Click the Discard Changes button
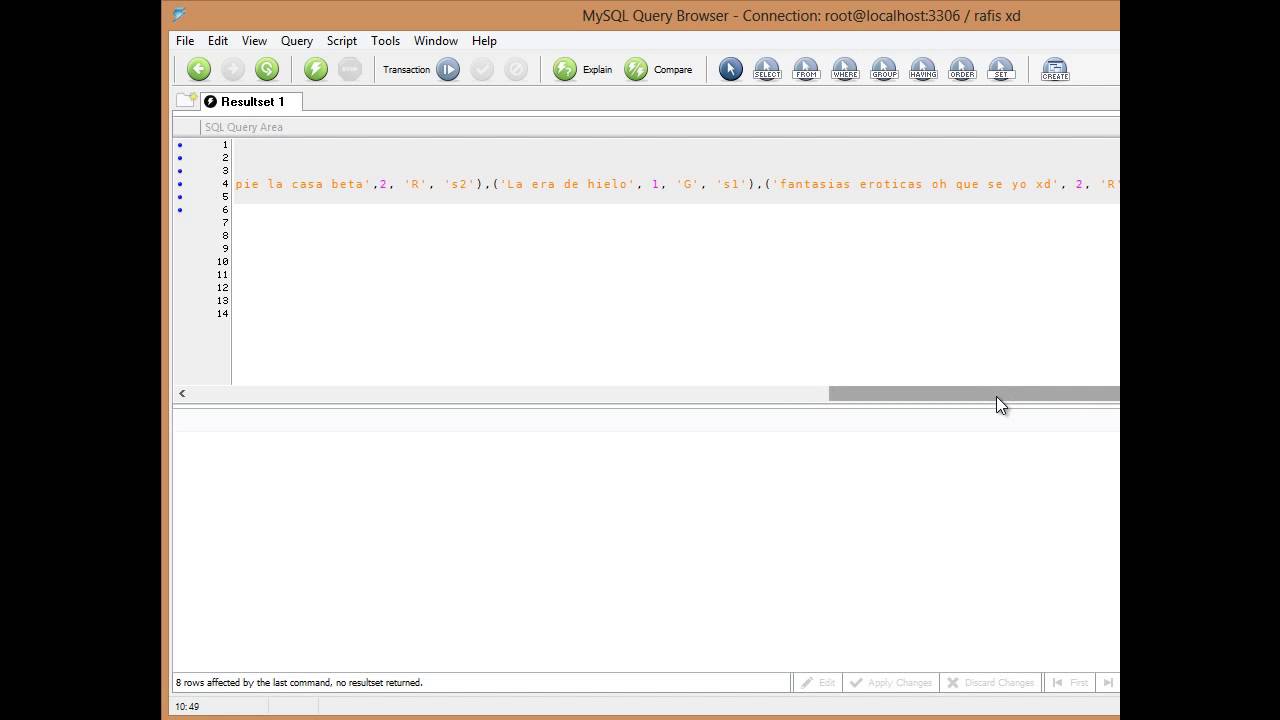 tap(991, 682)
